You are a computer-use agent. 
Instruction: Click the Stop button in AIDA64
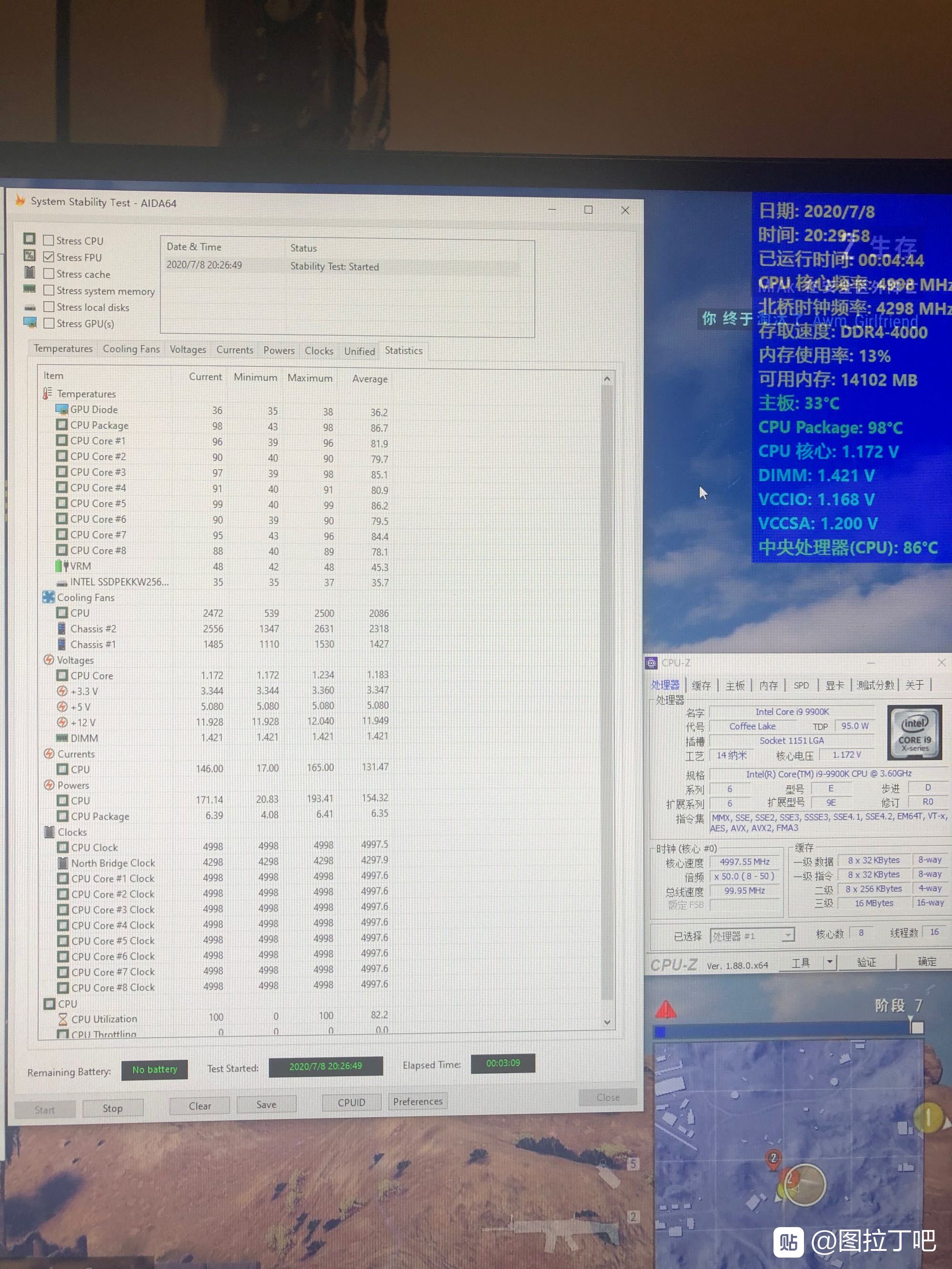[112, 1109]
